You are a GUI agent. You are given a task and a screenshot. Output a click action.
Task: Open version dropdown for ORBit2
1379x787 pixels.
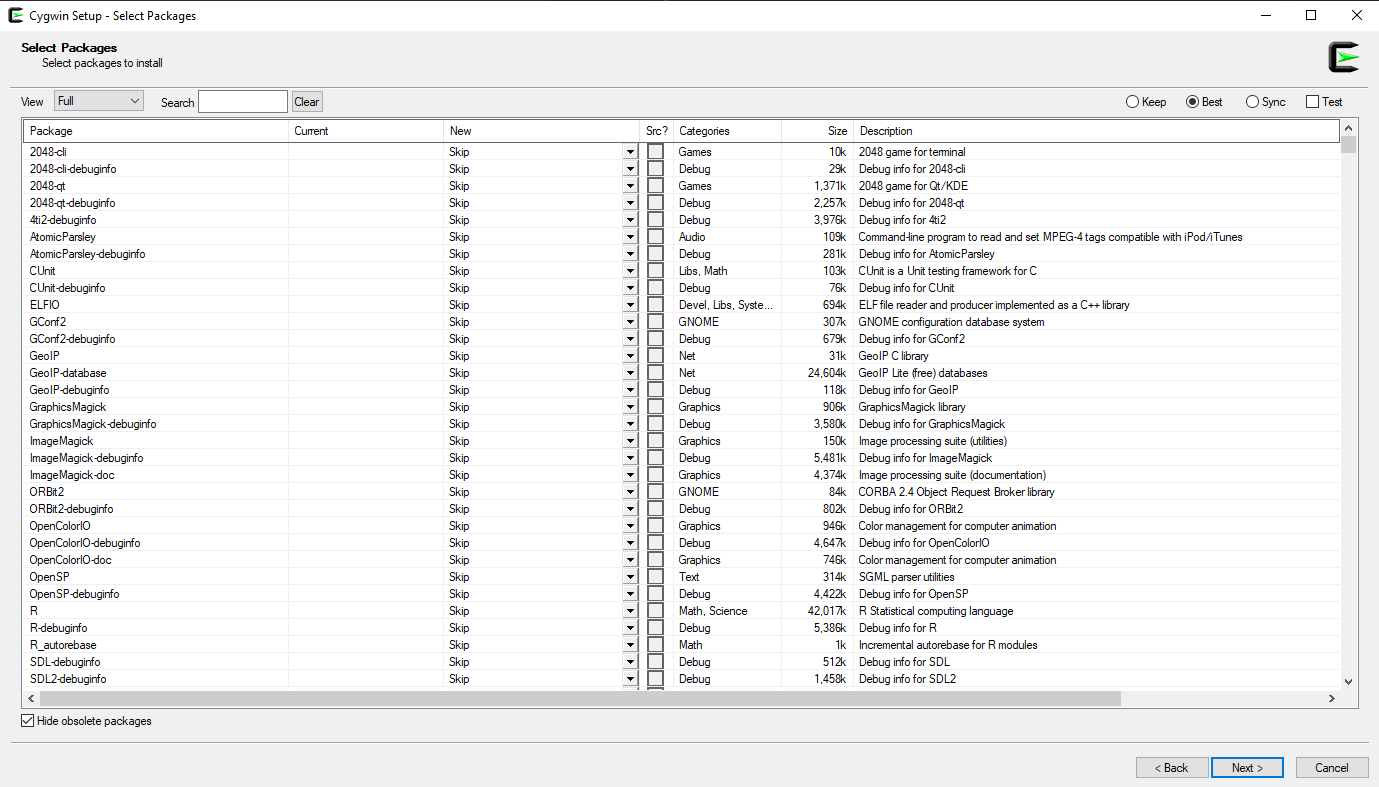point(630,492)
